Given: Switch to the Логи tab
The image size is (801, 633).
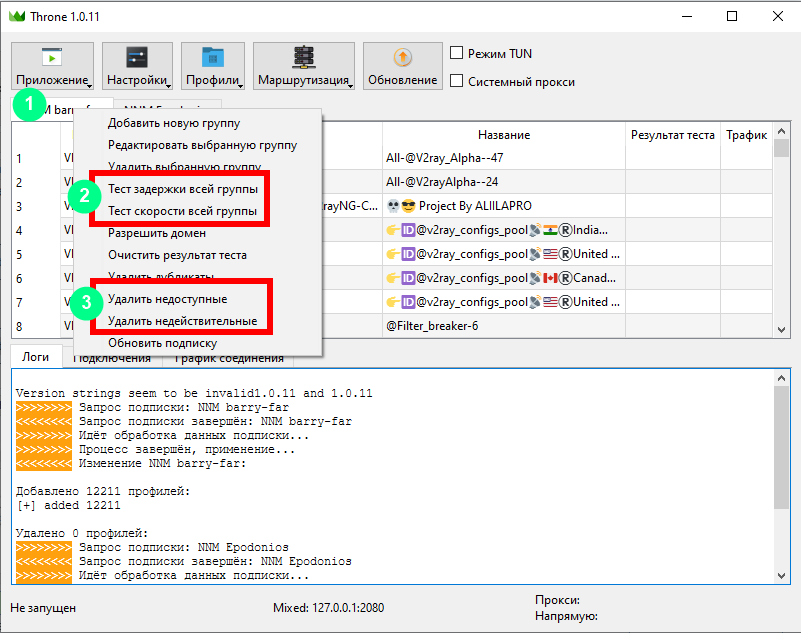Looking at the screenshot, I should tap(36, 357).
